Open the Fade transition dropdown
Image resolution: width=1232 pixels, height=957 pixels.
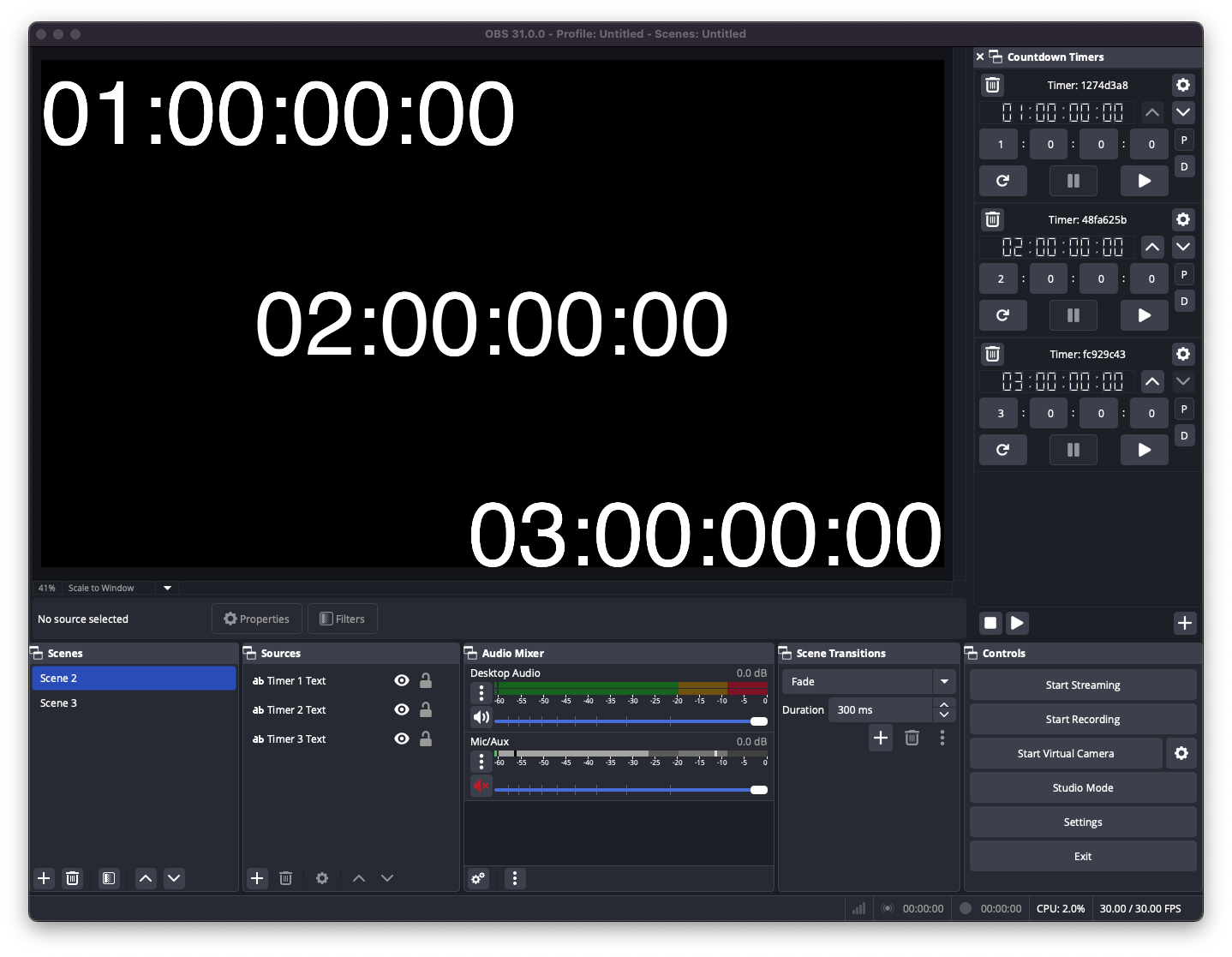pos(943,681)
